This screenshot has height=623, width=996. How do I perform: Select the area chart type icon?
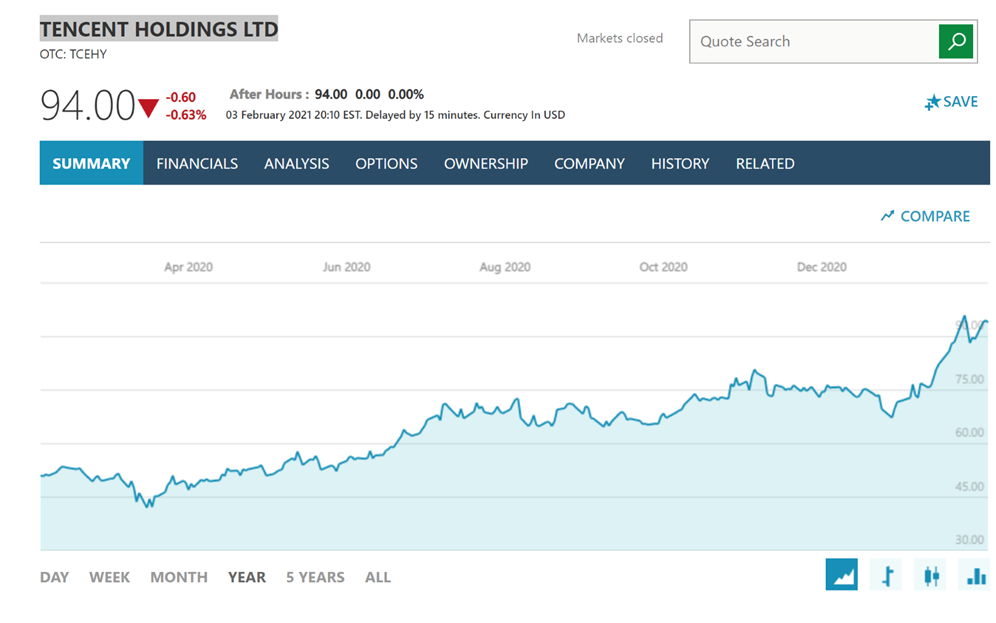tap(842, 575)
